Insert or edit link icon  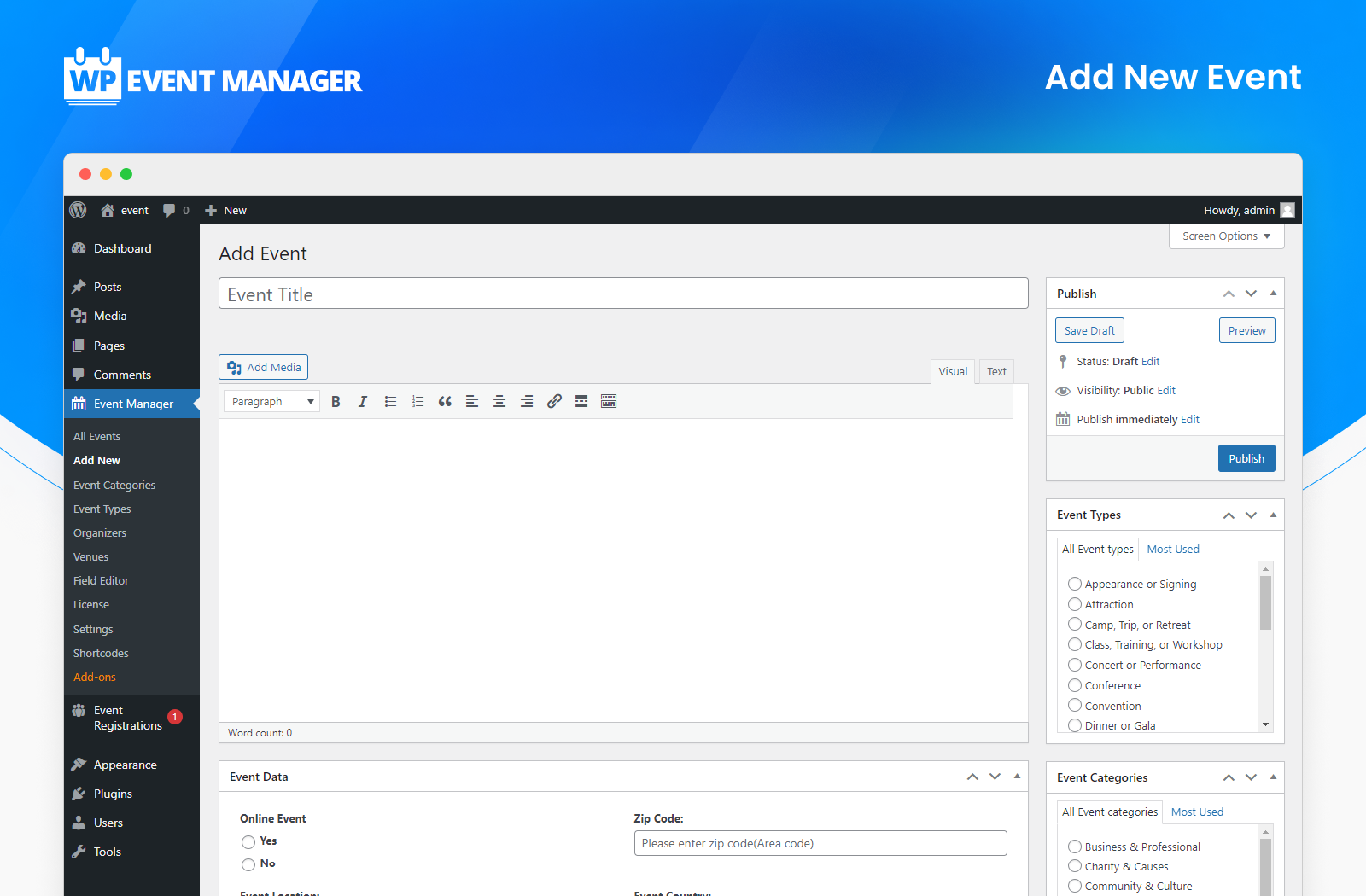554,401
